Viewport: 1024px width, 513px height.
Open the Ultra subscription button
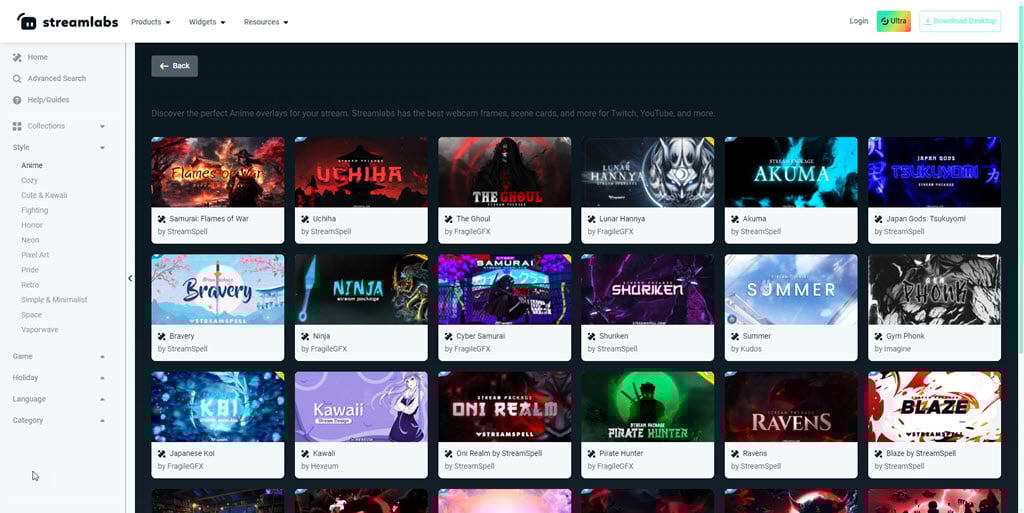pyautogui.click(x=893, y=21)
